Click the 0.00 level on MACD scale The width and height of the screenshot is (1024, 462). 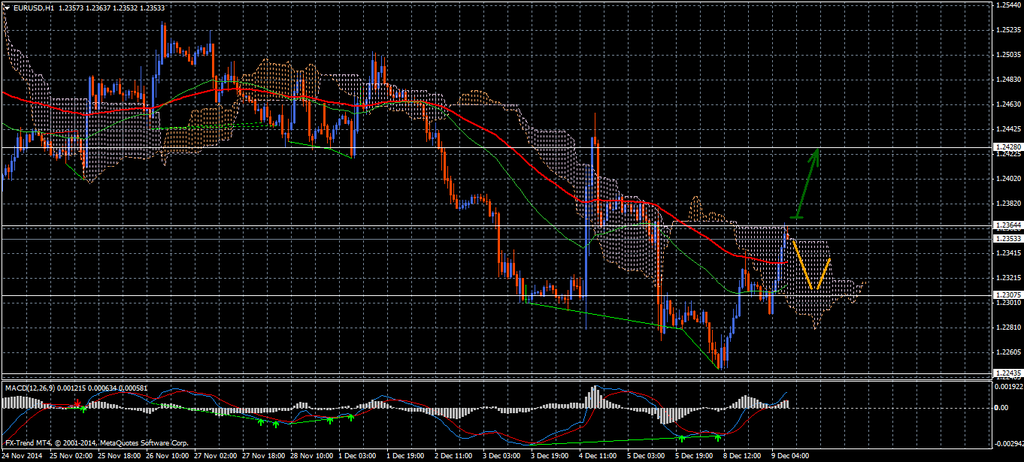1003,408
